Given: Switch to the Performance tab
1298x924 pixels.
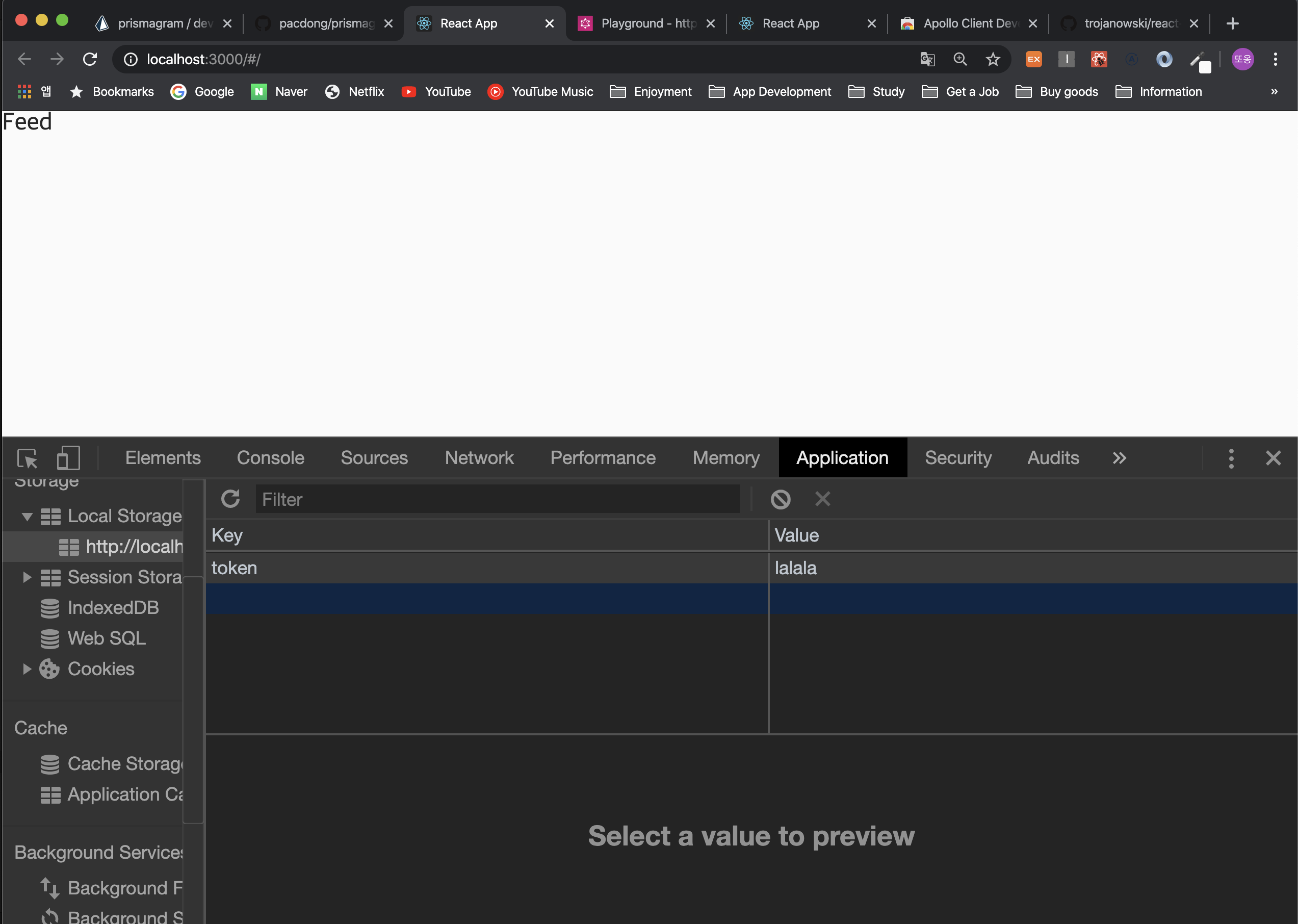Looking at the screenshot, I should click(603, 458).
